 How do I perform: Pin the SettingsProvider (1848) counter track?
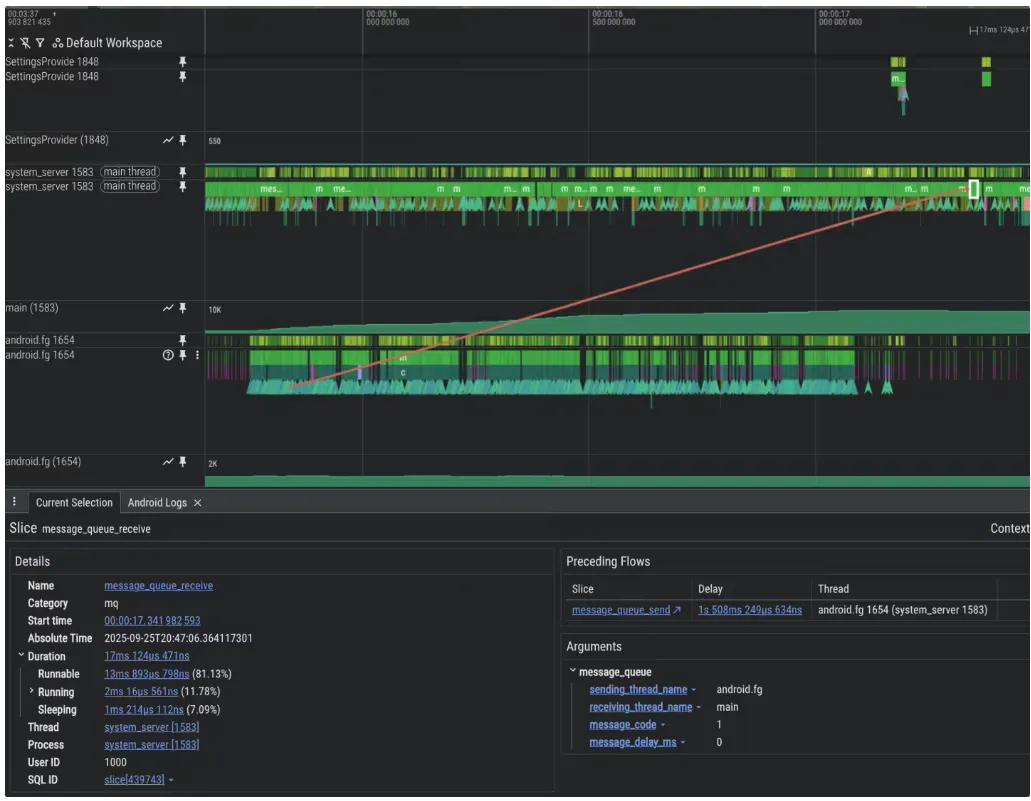coord(183,139)
